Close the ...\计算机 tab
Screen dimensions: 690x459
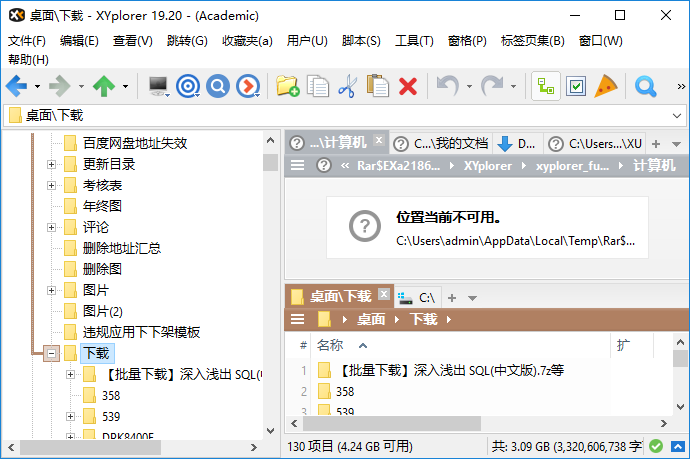[x=378, y=140]
